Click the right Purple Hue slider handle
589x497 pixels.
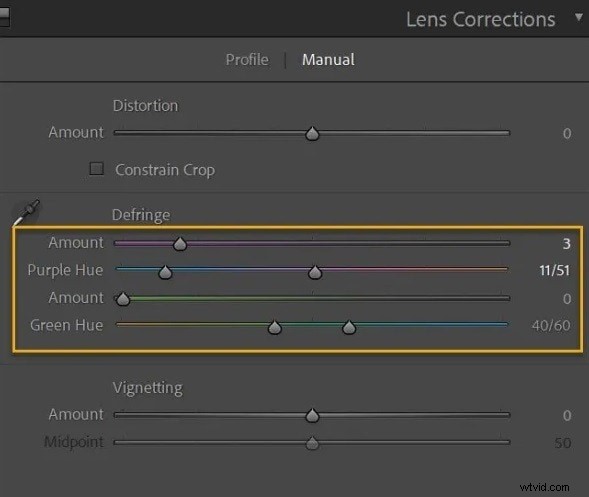click(x=315, y=272)
